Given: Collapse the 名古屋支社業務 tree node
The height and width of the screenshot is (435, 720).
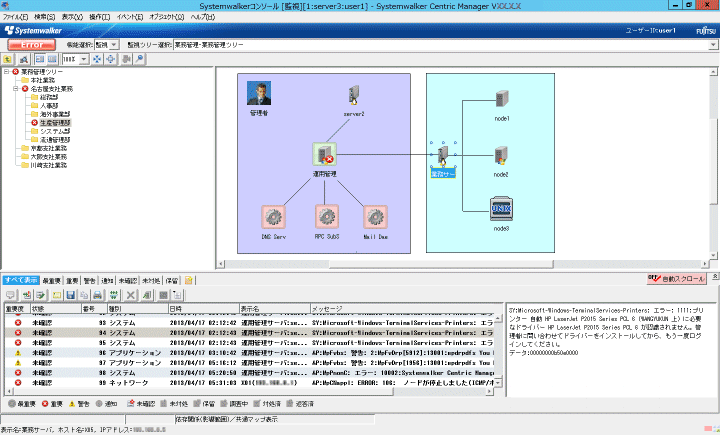Looking at the screenshot, I should point(16,89).
